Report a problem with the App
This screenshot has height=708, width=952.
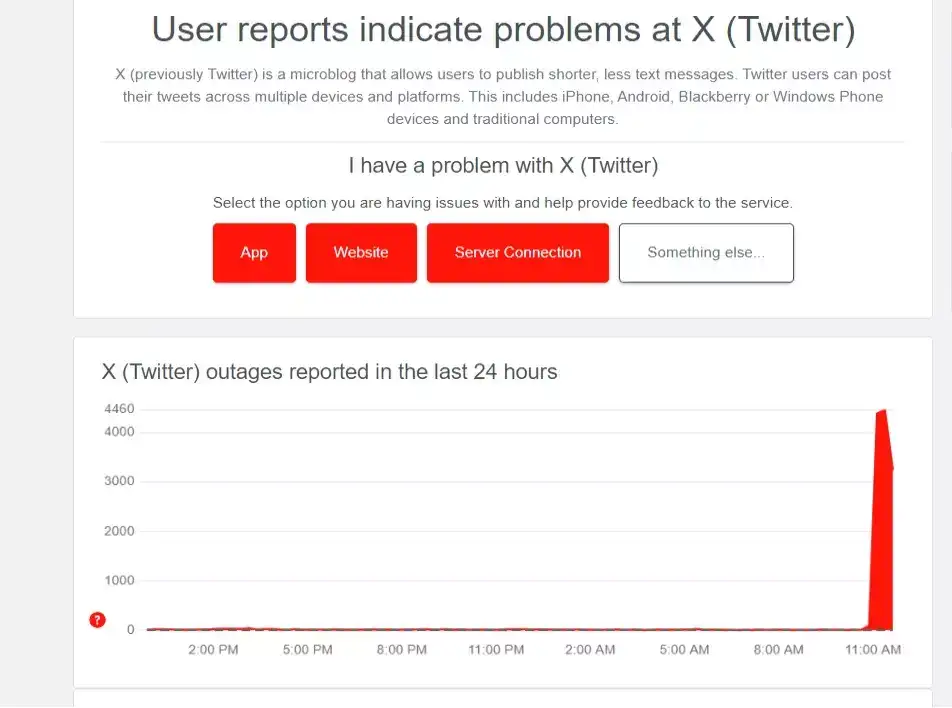click(254, 253)
